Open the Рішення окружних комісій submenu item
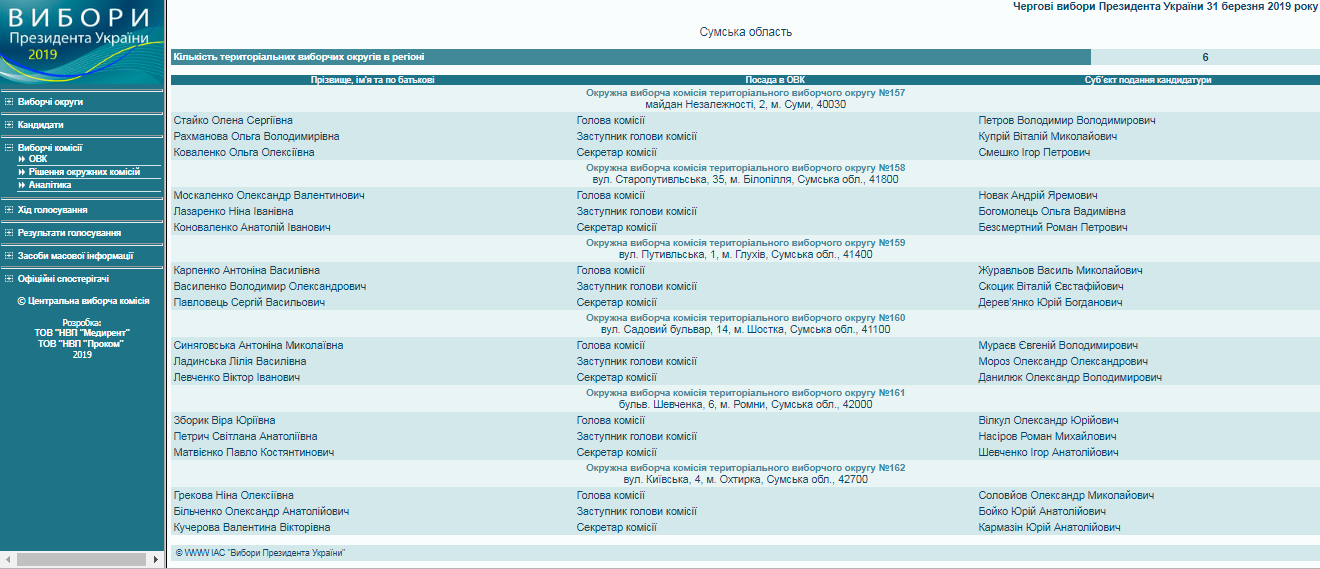 pos(84,172)
